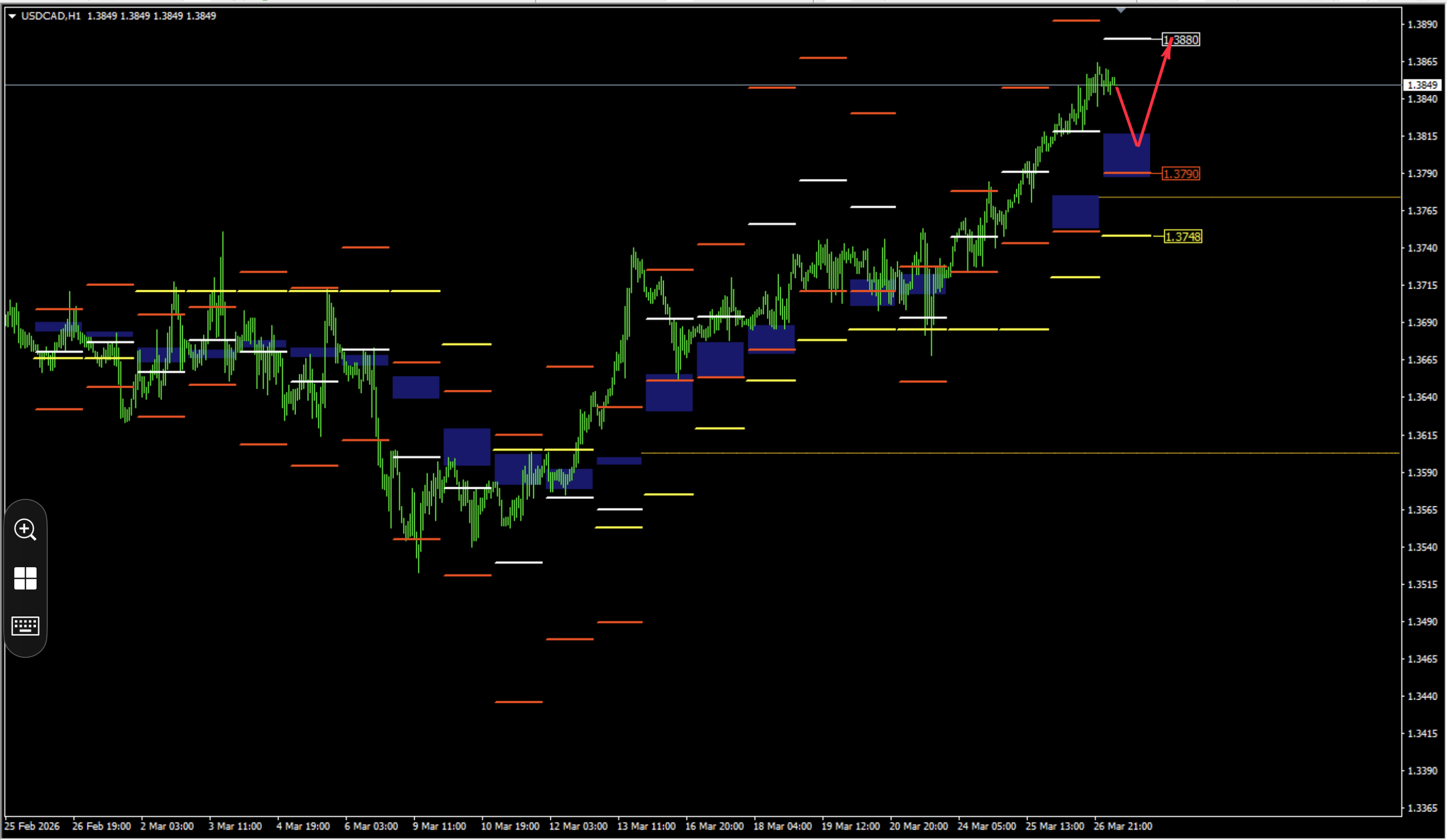Click the 9 Mar 11:00 time label

pyautogui.click(x=439, y=826)
